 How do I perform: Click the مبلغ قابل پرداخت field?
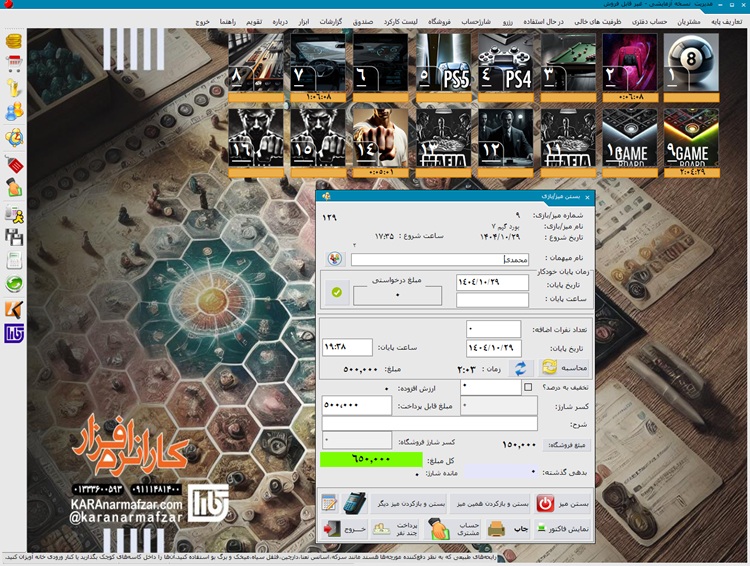[357, 405]
